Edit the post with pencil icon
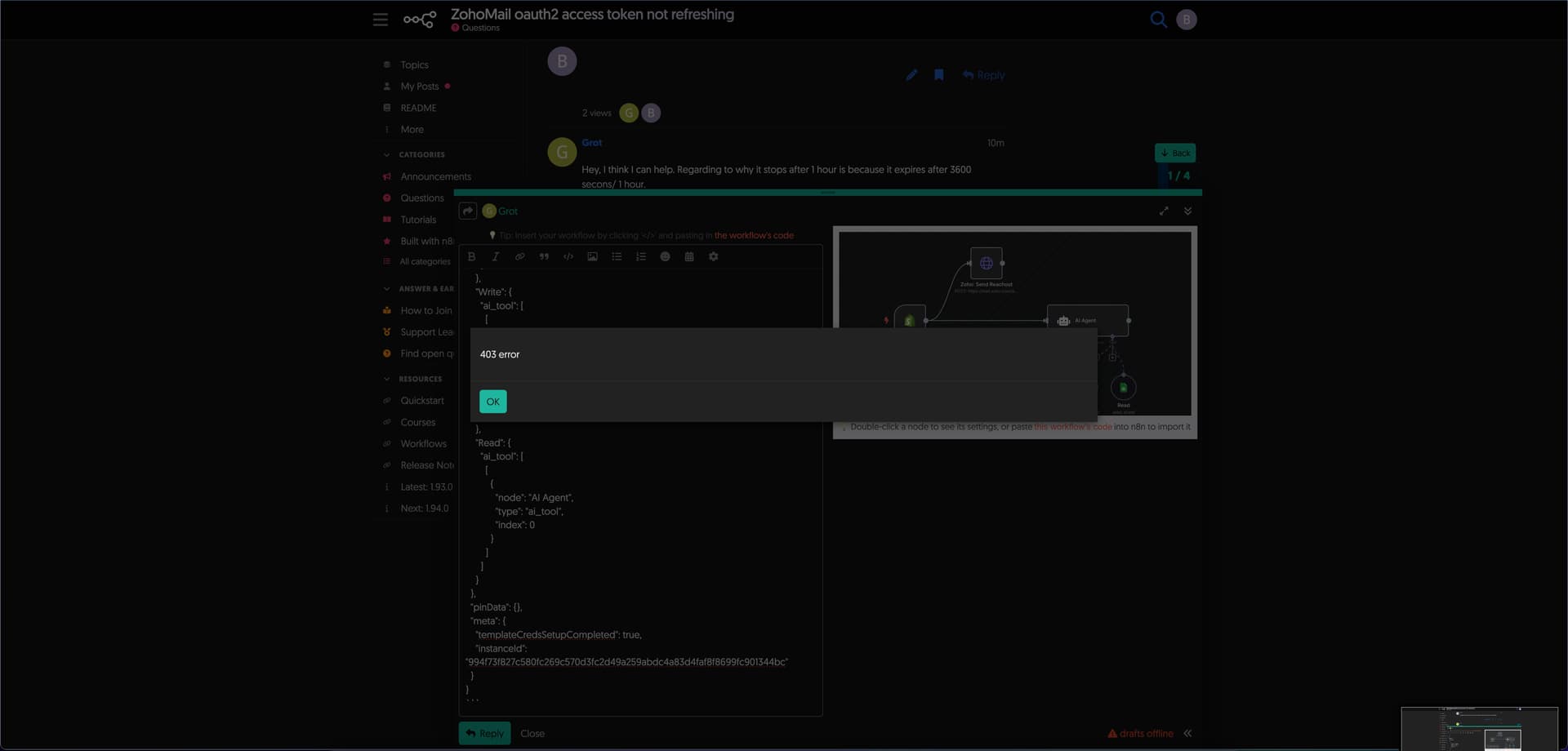This screenshot has width=1568, height=751. (911, 75)
